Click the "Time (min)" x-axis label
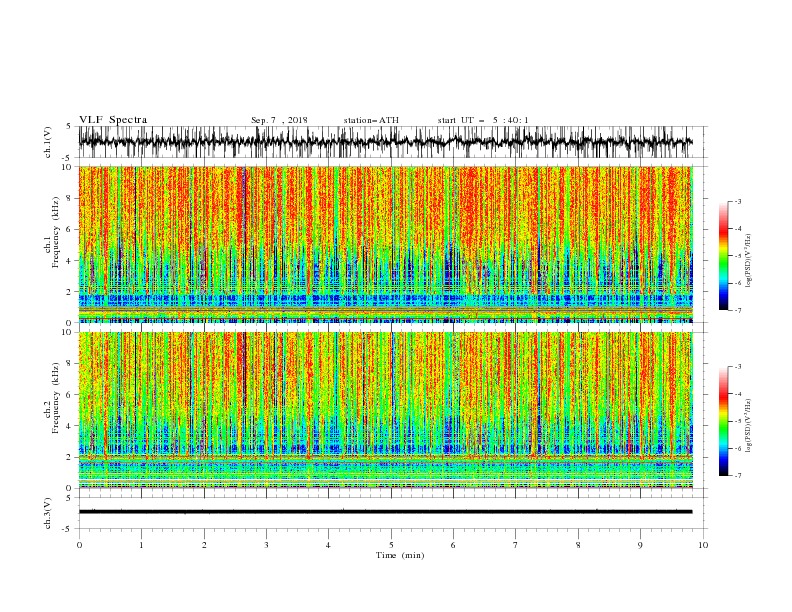This screenshot has width=792, height=612. [x=400, y=555]
